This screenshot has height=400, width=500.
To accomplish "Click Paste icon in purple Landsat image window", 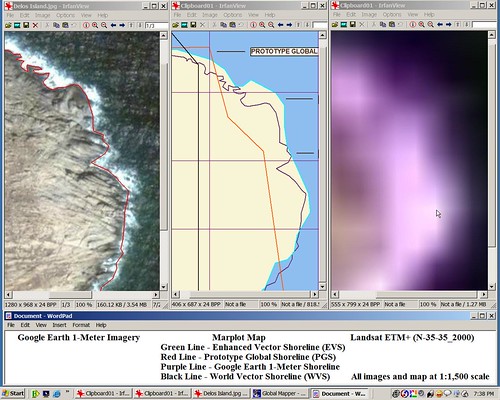I will [x=392, y=24].
